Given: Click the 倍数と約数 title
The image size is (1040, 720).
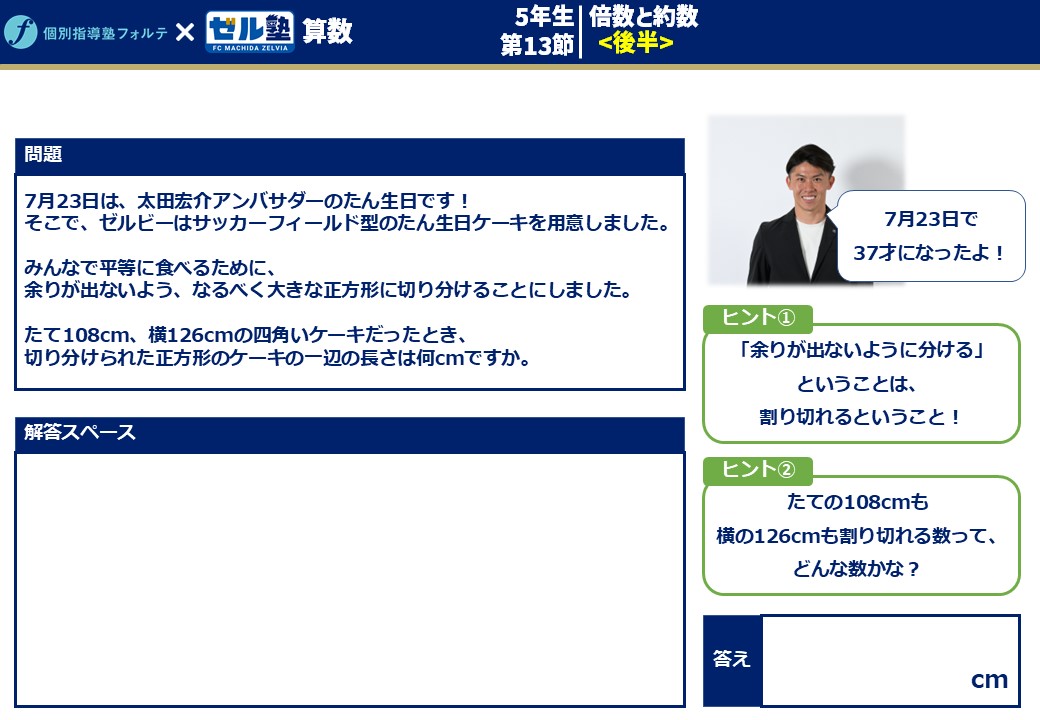Looking at the screenshot, I should pos(643,16).
